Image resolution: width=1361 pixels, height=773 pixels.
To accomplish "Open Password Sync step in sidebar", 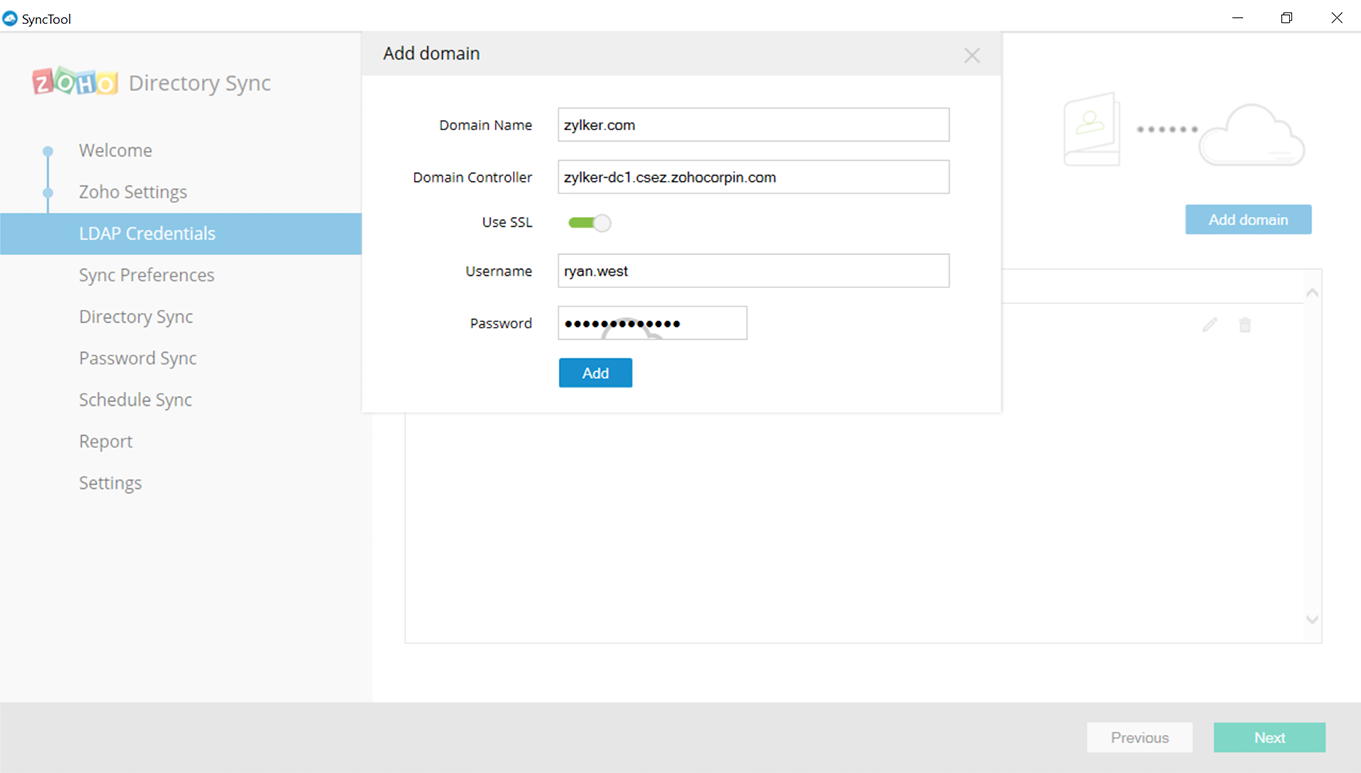I will [x=138, y=358].
